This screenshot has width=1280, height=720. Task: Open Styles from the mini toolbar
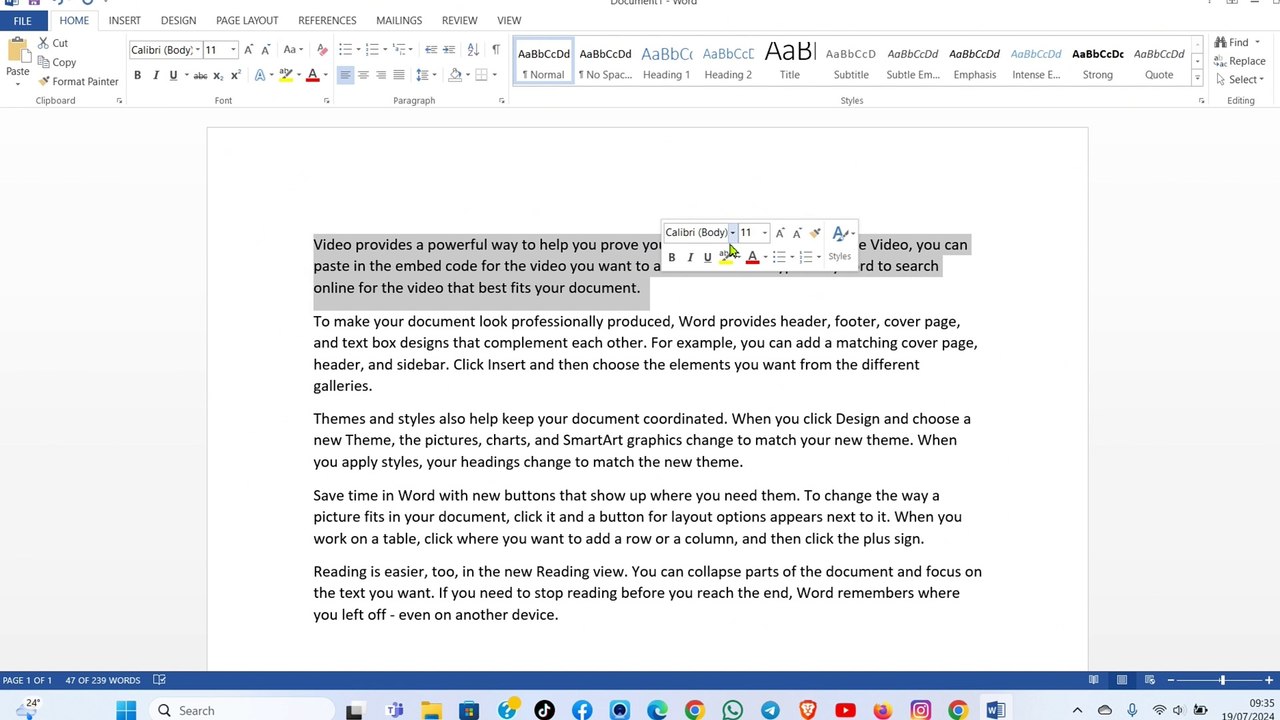click(x=840, y=244)
